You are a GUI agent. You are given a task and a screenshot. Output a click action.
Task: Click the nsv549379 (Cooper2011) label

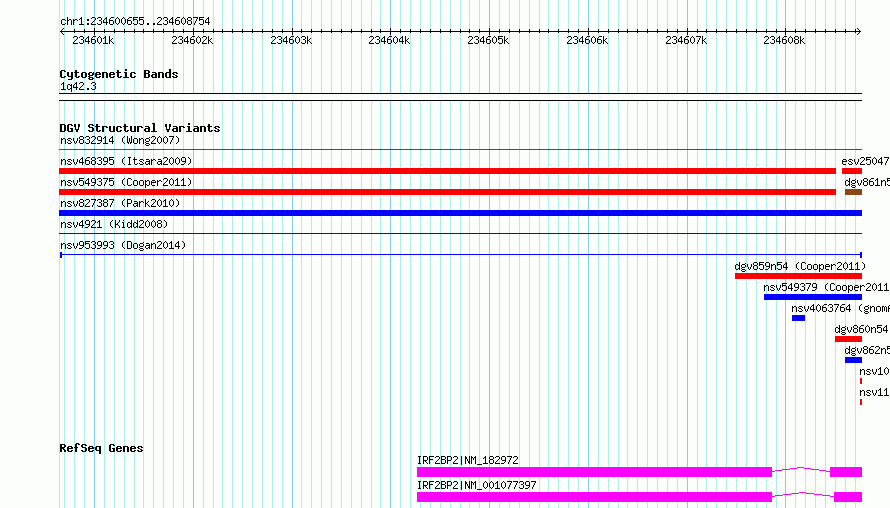pyautogui.click(x=826, y=287)
